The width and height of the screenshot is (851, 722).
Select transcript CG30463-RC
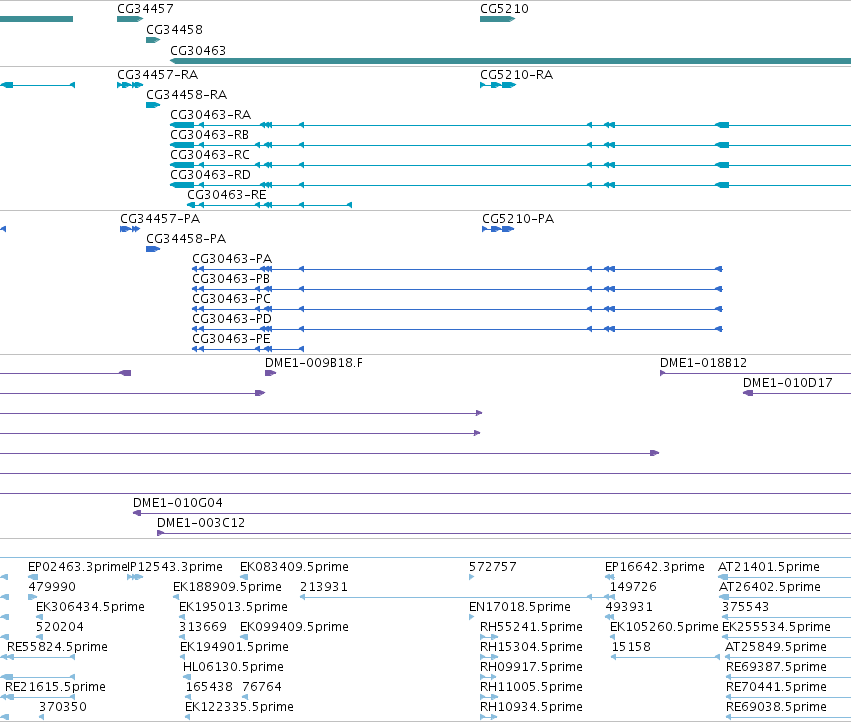(x=210, y=155)
